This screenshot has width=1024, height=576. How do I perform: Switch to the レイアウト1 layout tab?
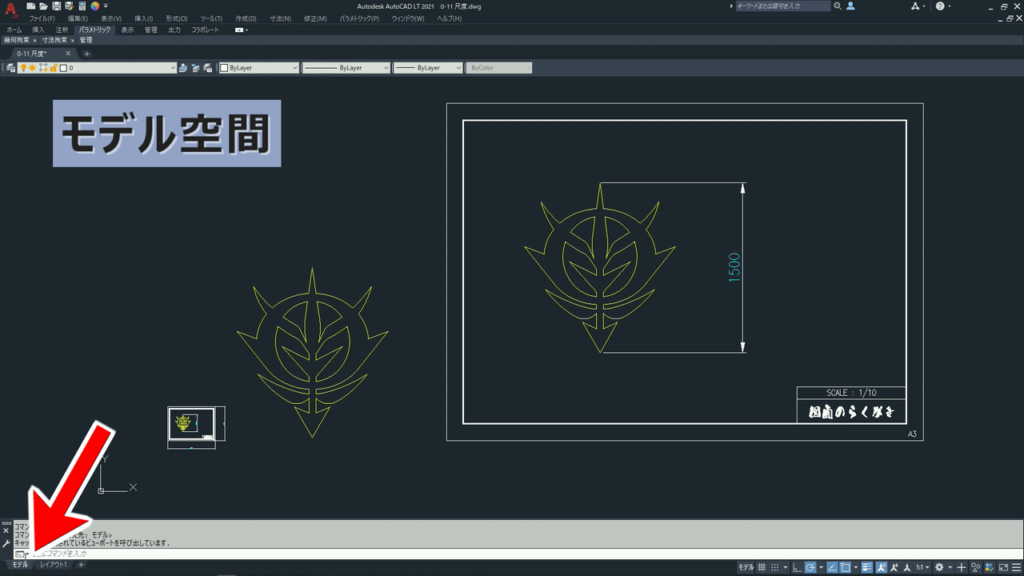click(53, 565)
